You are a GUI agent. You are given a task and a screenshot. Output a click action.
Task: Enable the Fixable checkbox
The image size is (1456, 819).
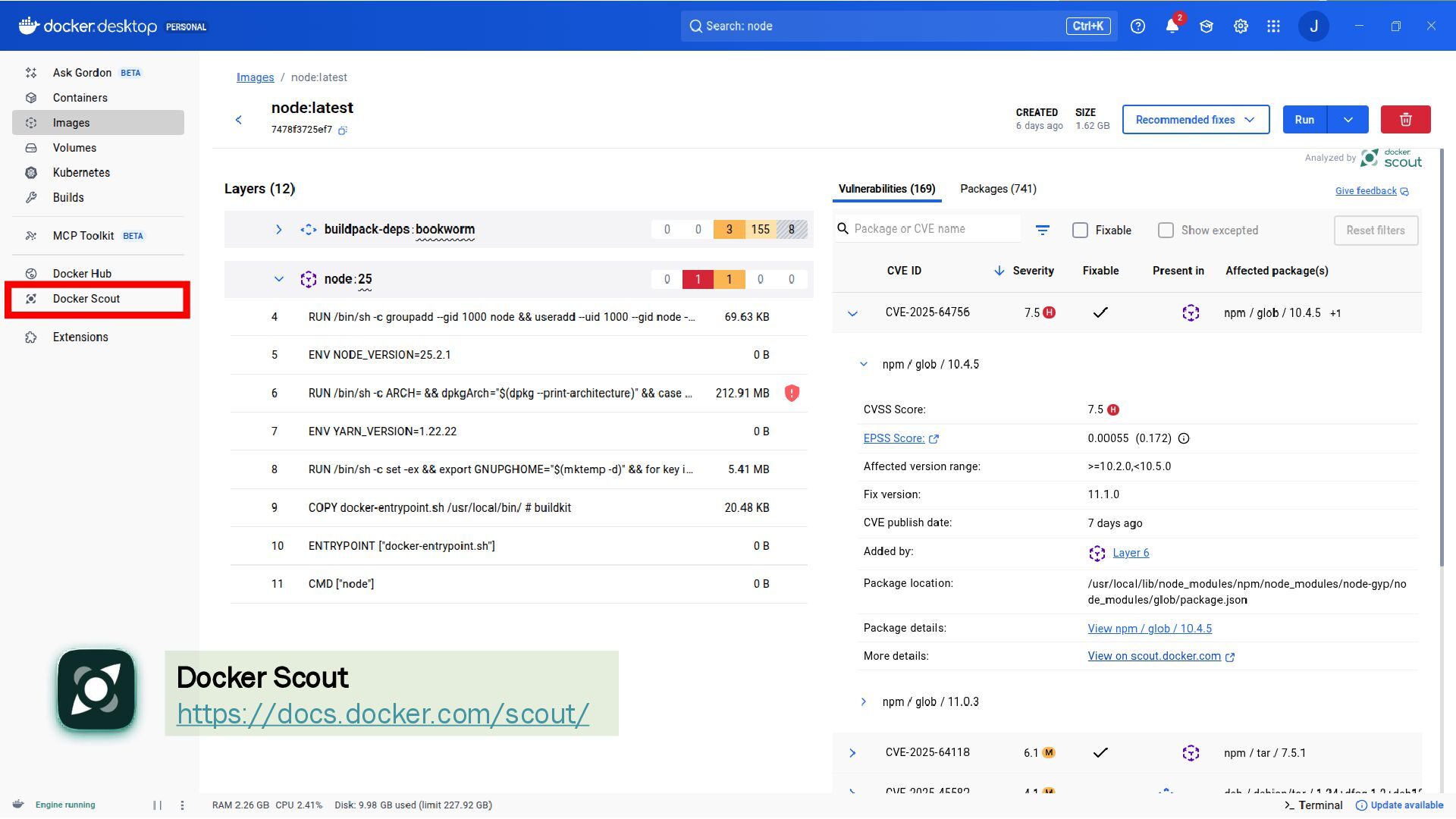[x=1081, y=230]
